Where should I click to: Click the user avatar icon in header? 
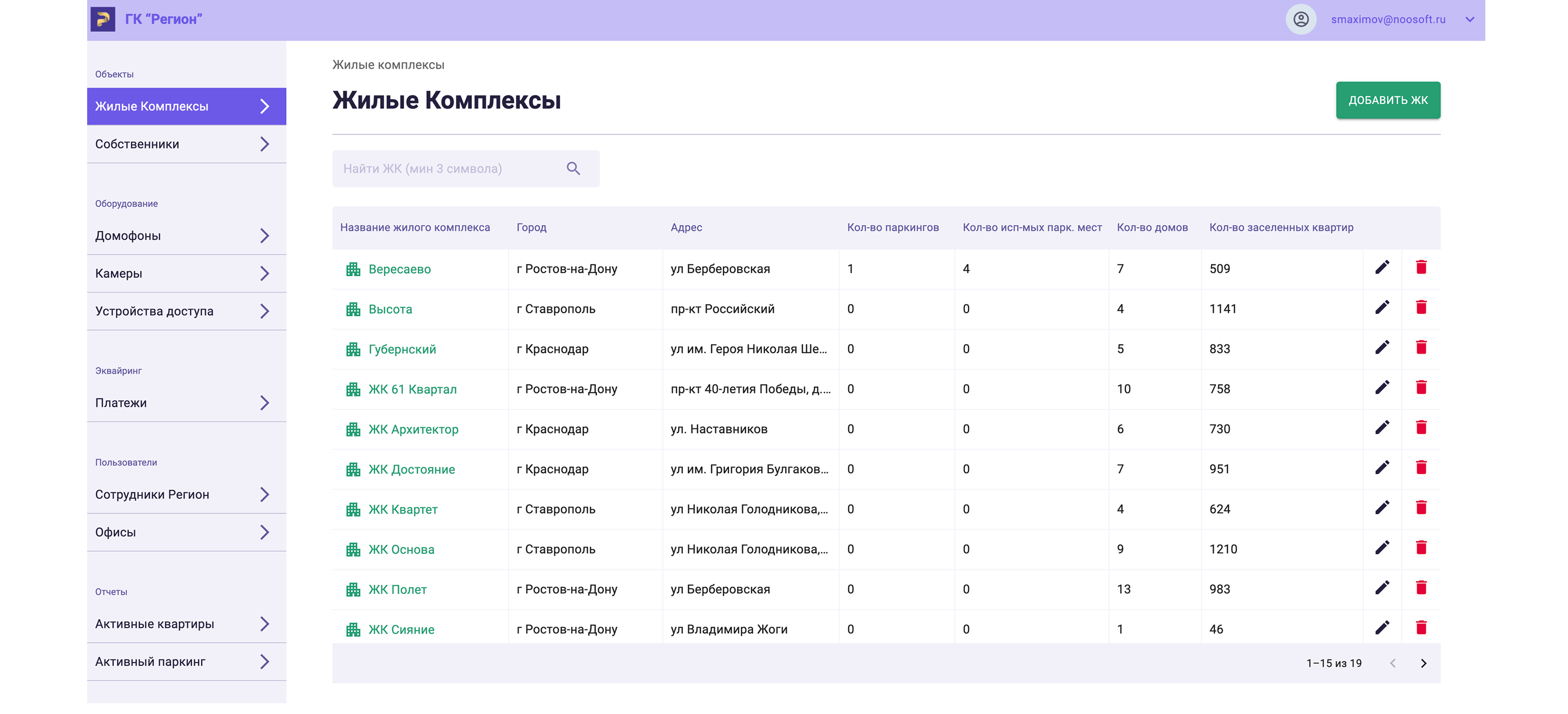click(x=1300, y=19)
